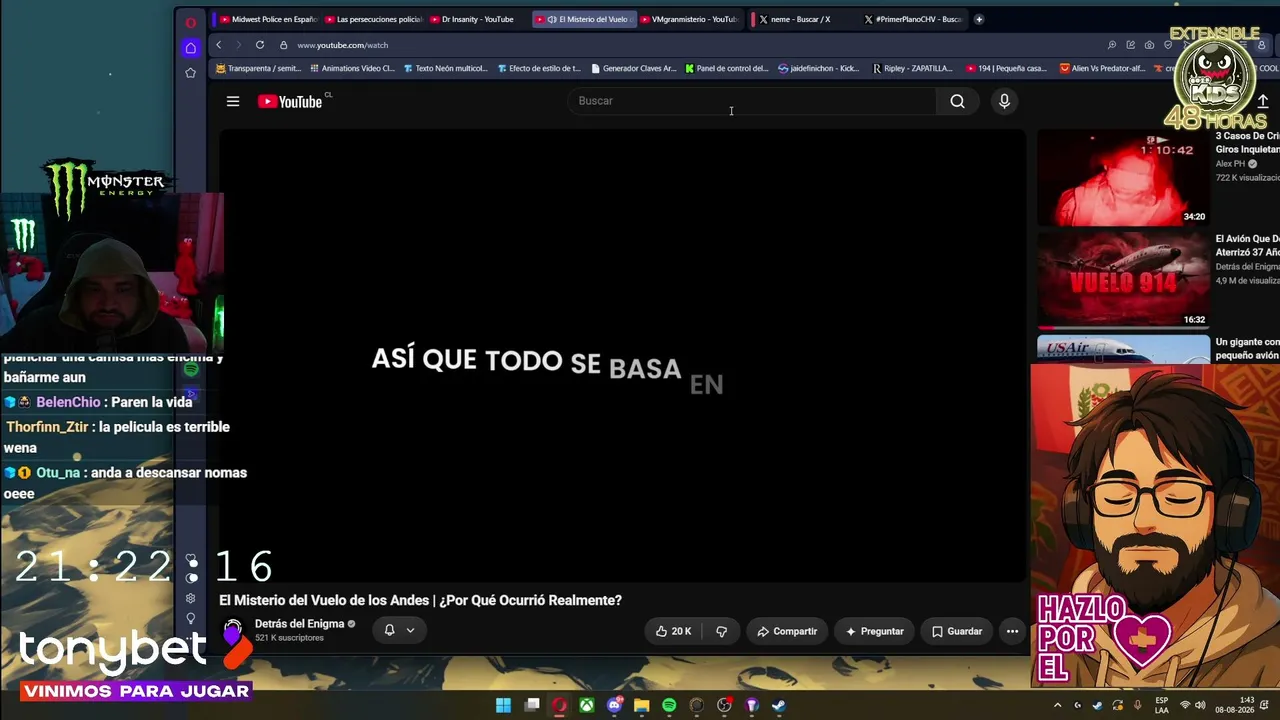This screenshot has width=1280, height=720.
Task: Open the Detrás del Enigma channel avatar
Action: coord(233,630)
